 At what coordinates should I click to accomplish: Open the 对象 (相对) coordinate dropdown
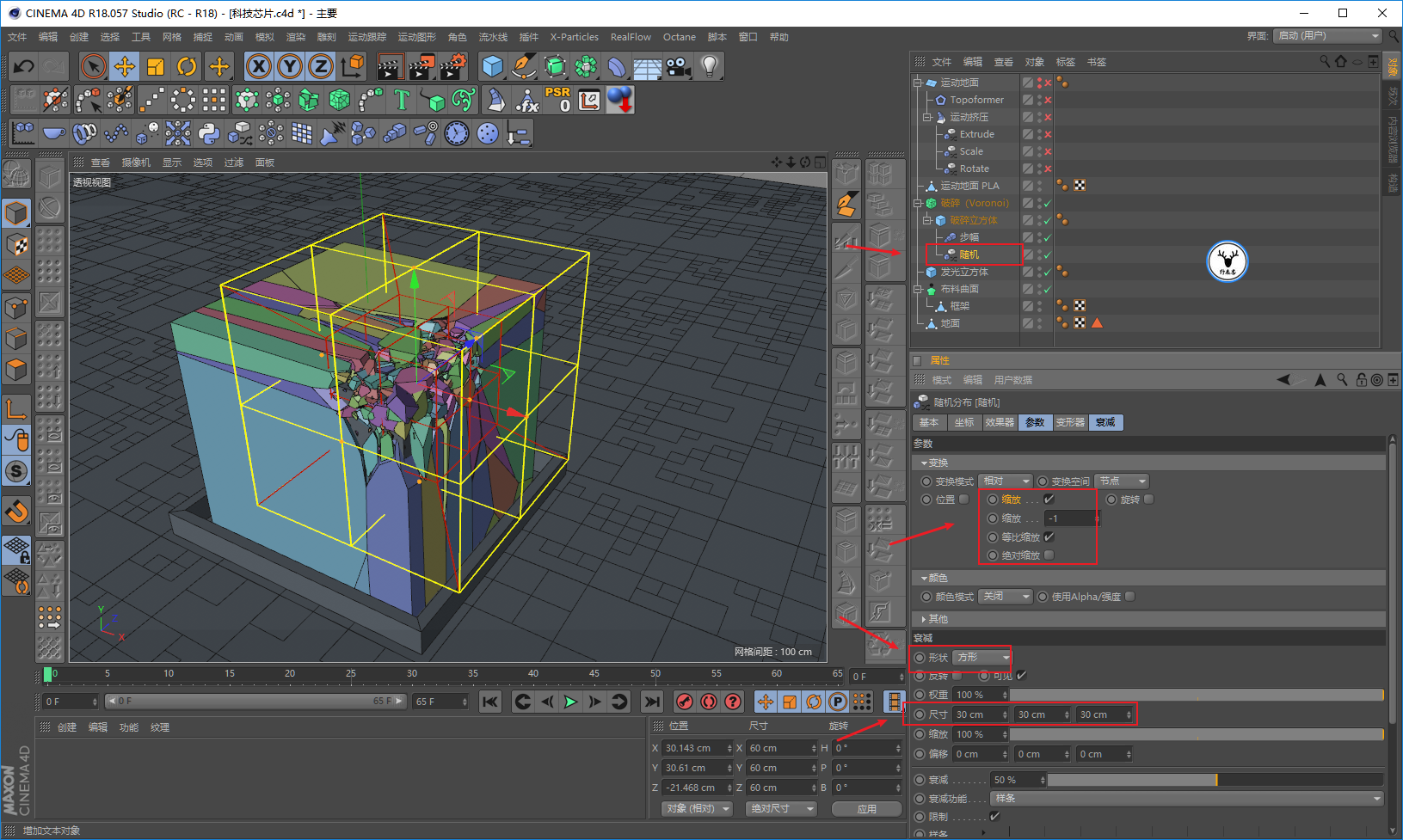pyautogui.click(x=698, y=809)
